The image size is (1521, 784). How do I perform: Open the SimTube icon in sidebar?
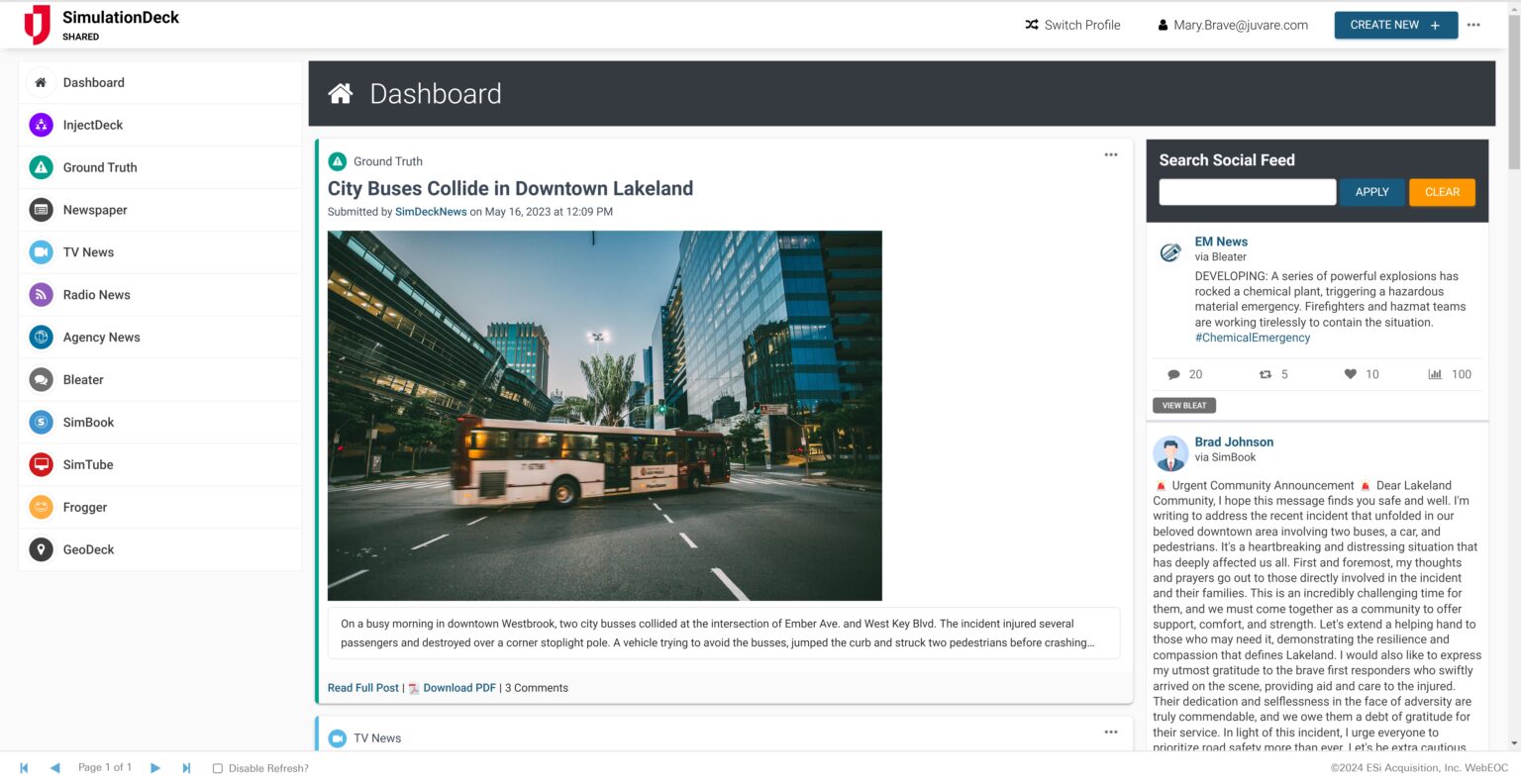[x=41, y=464]
